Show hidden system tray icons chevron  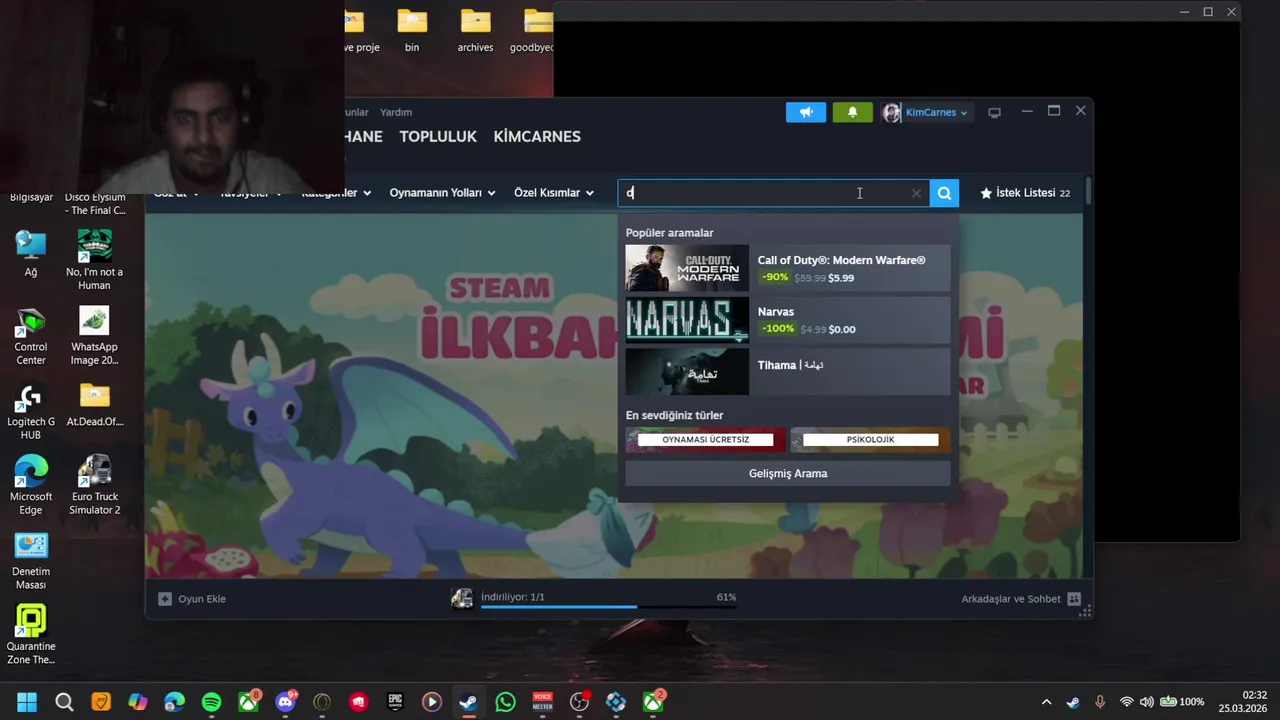[x=1046, y=702]
